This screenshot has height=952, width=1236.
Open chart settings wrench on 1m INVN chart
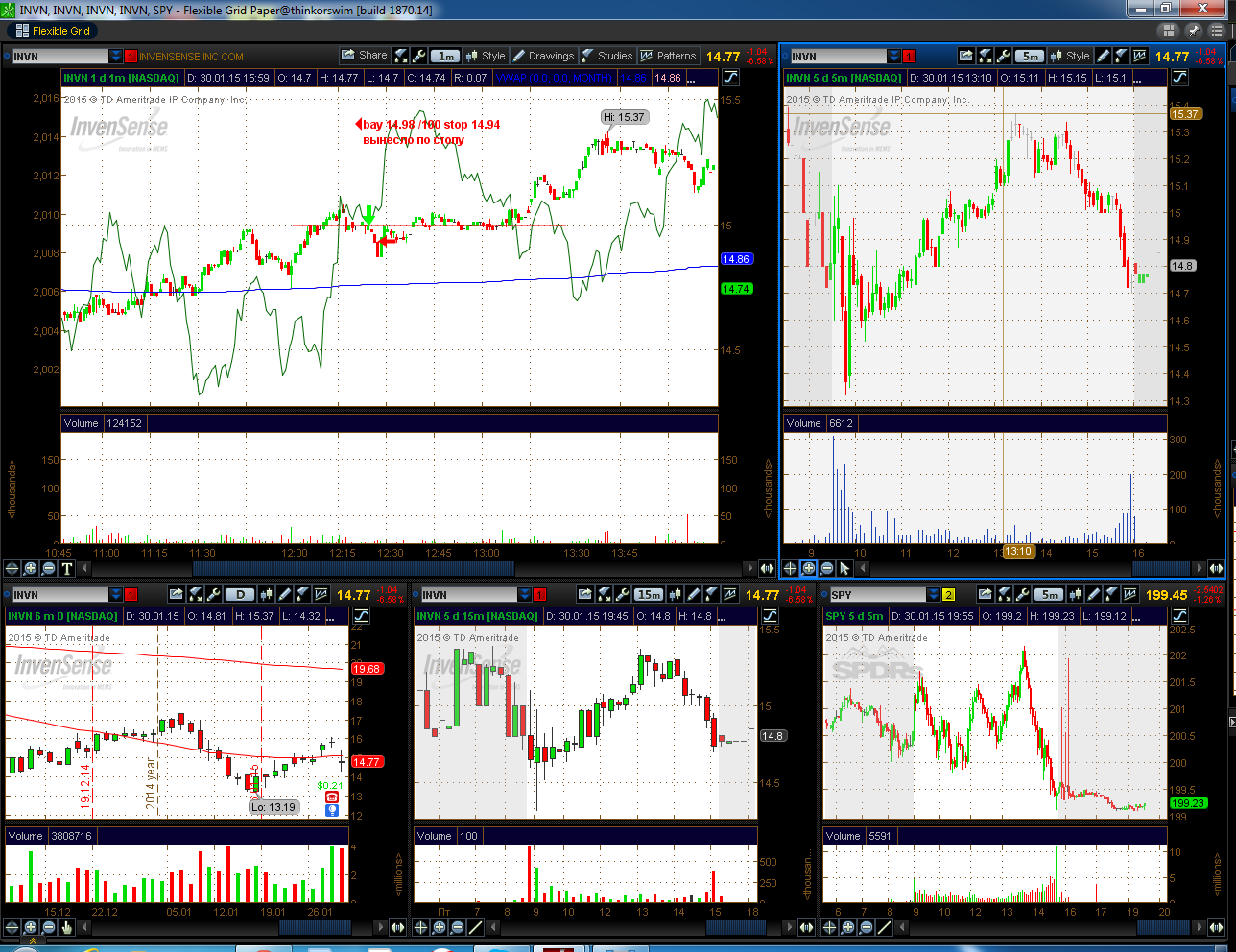tap(418, 56)
